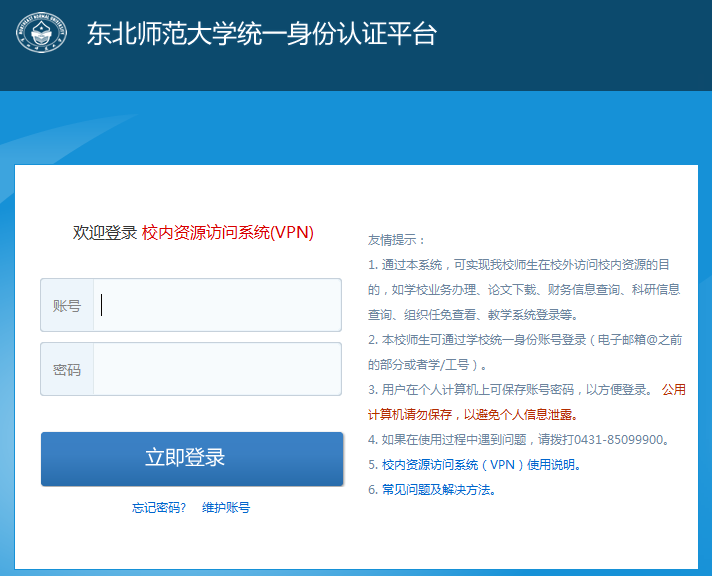
Task: Click the 密码 field label
Action: [x=67, y=369]
